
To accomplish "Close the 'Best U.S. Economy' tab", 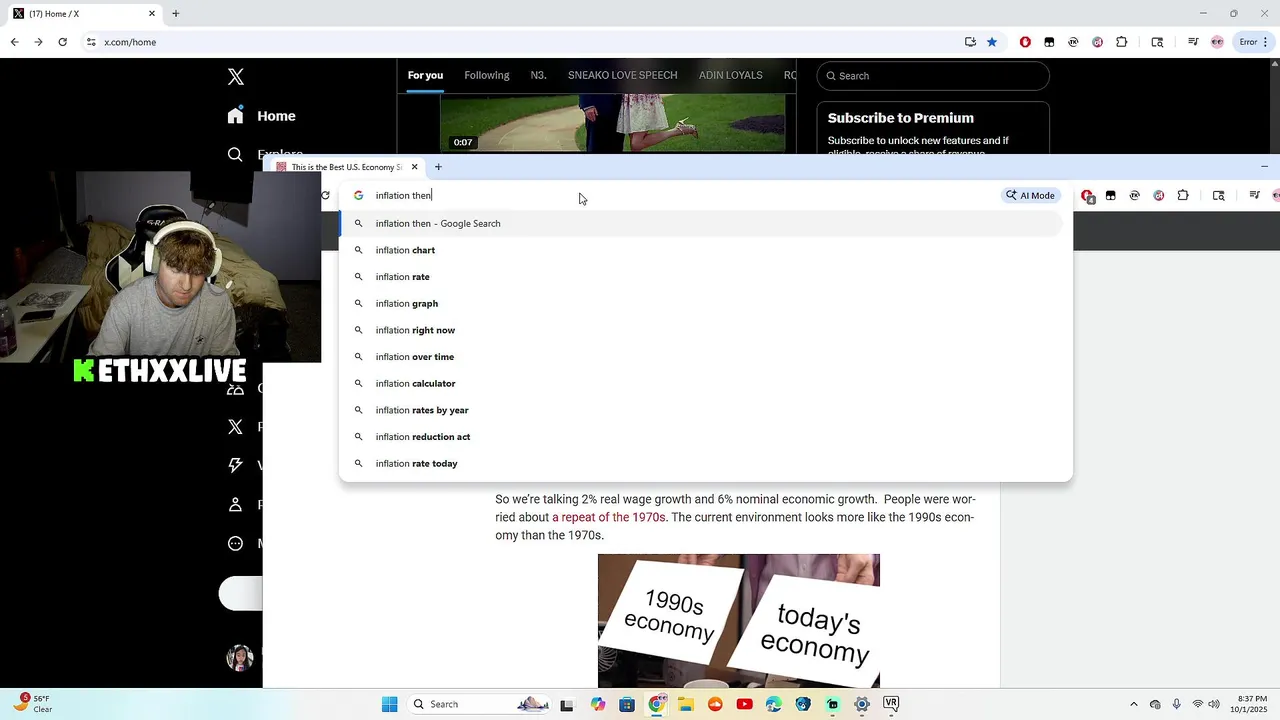I will (x=414, y=167).
